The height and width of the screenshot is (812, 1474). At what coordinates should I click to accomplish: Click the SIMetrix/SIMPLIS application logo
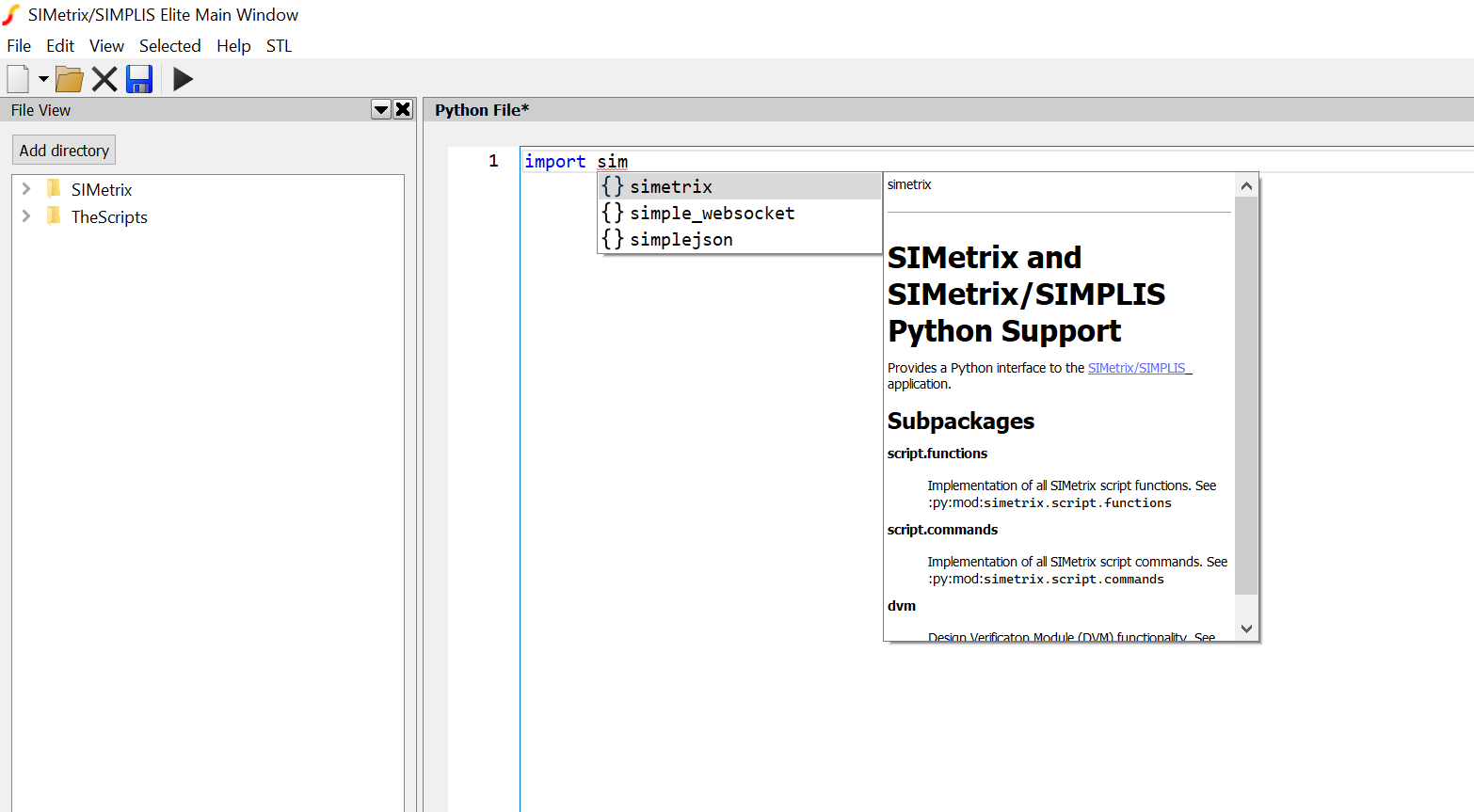click(x=11, y=14)
